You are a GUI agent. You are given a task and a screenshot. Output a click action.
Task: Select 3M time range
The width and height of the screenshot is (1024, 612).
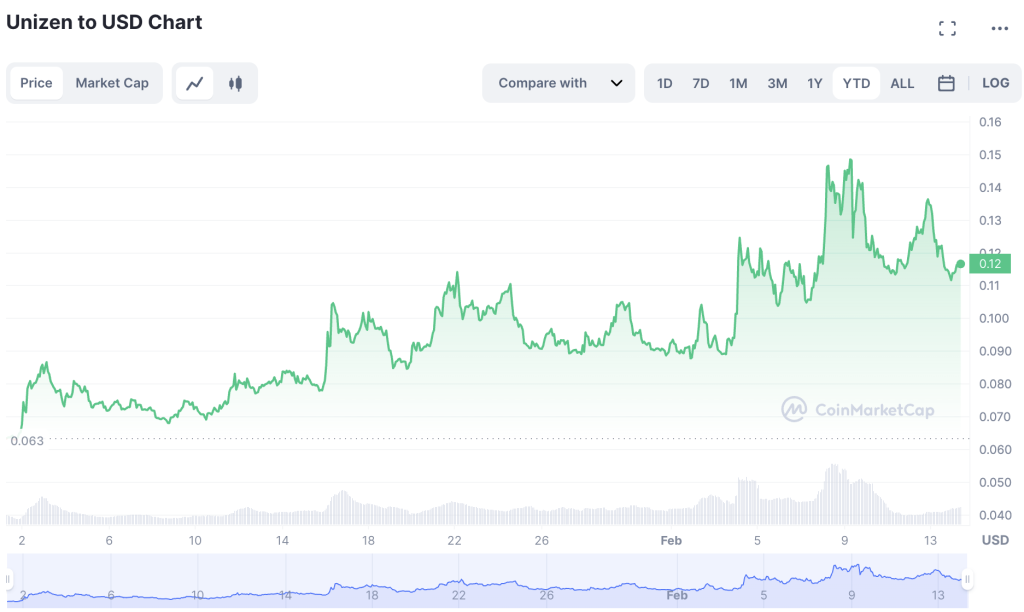[777, 84]
